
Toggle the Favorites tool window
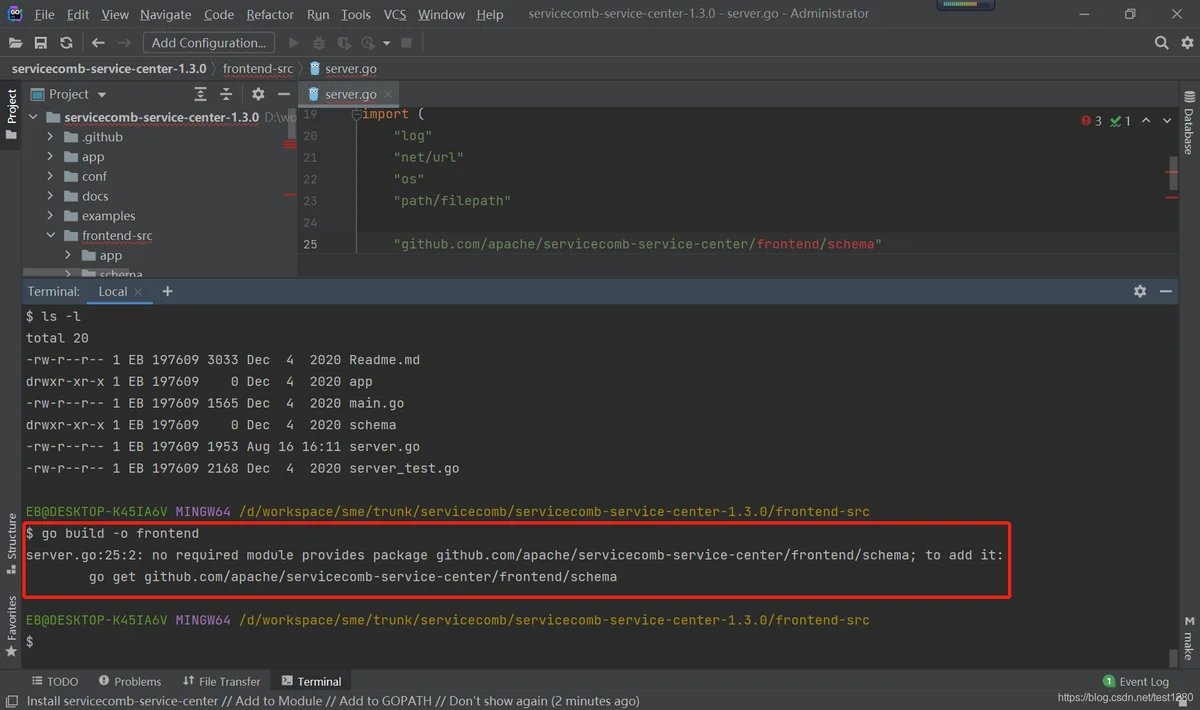click(11, 626)
